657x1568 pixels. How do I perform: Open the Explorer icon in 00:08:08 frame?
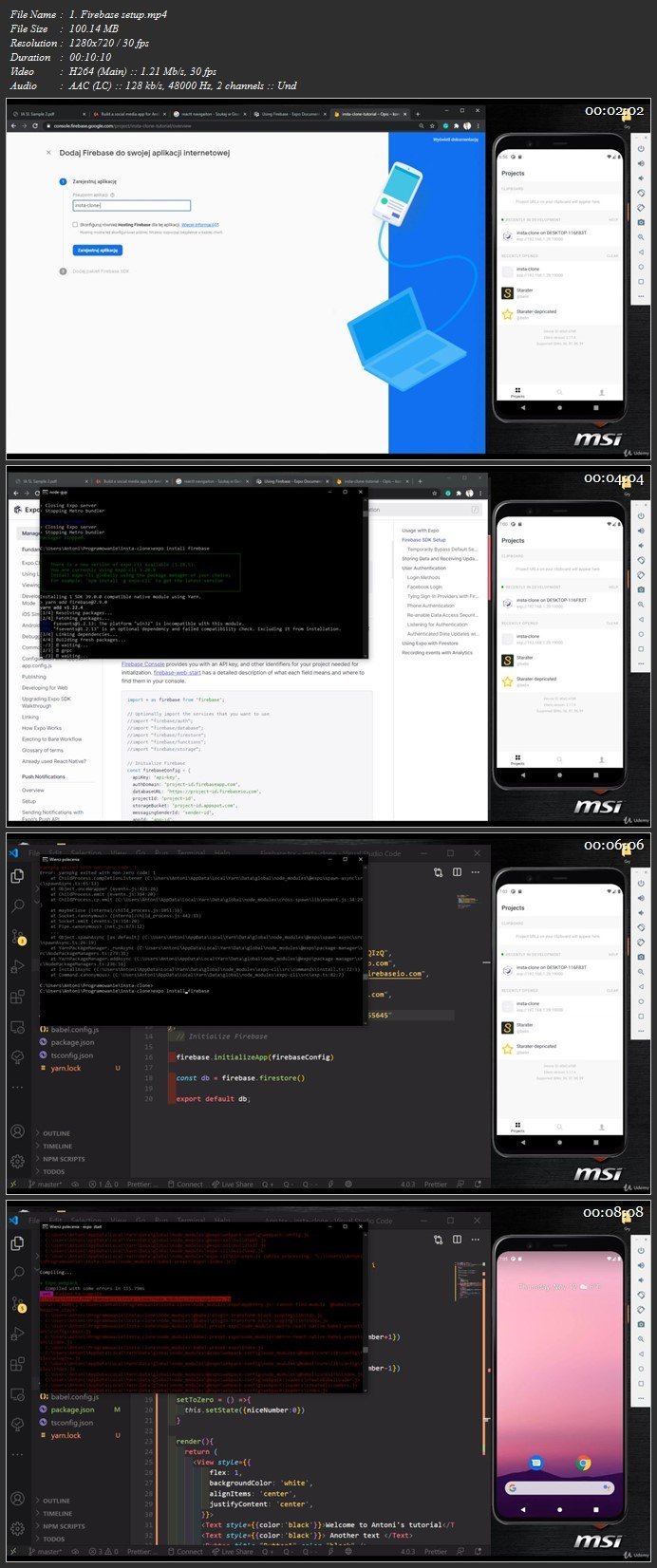pos(16,1243)
